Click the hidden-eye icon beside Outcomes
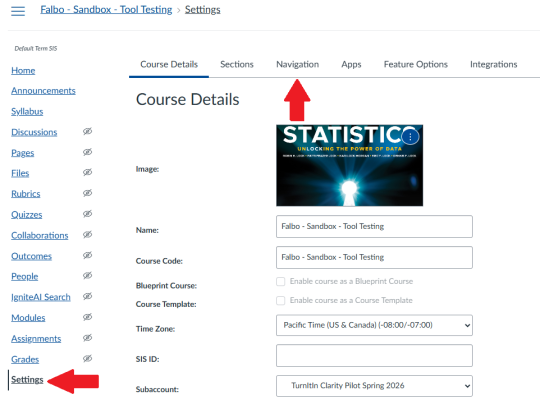 coord(87,255)
